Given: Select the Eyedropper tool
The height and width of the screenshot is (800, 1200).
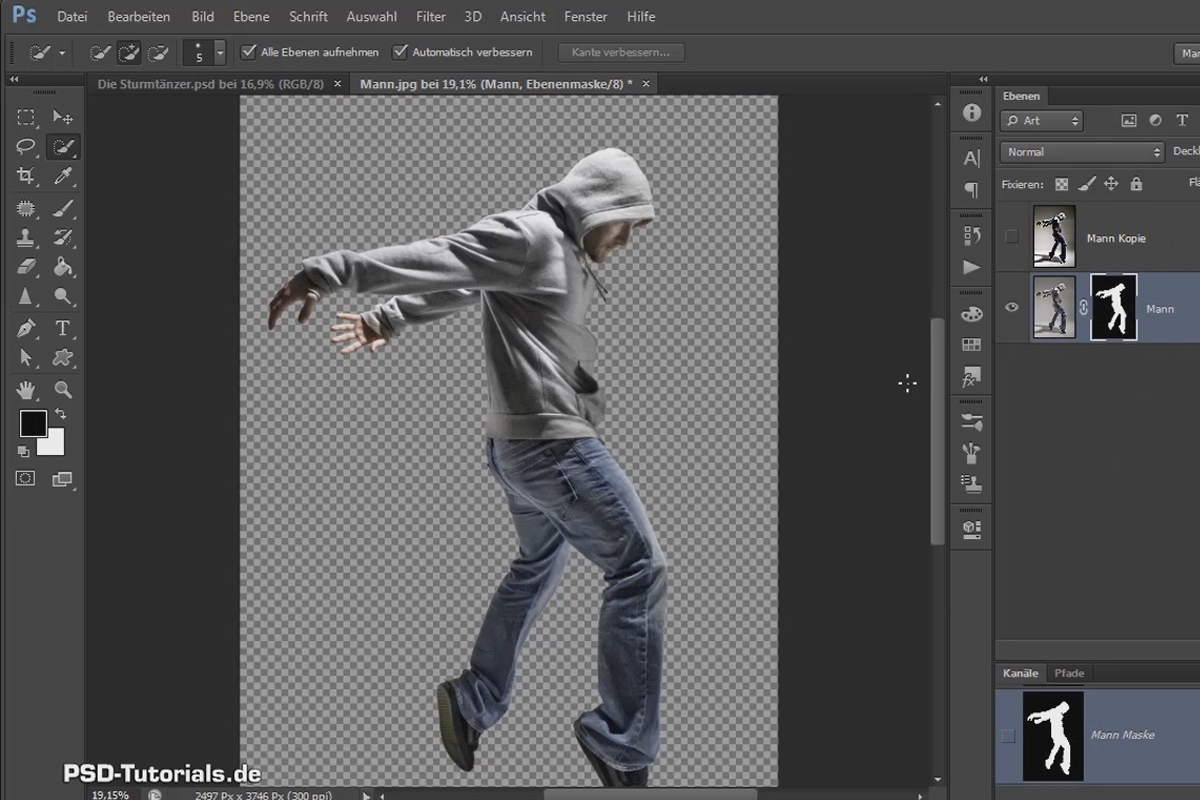Looking at the screenshot, I should tap(63, 177).
